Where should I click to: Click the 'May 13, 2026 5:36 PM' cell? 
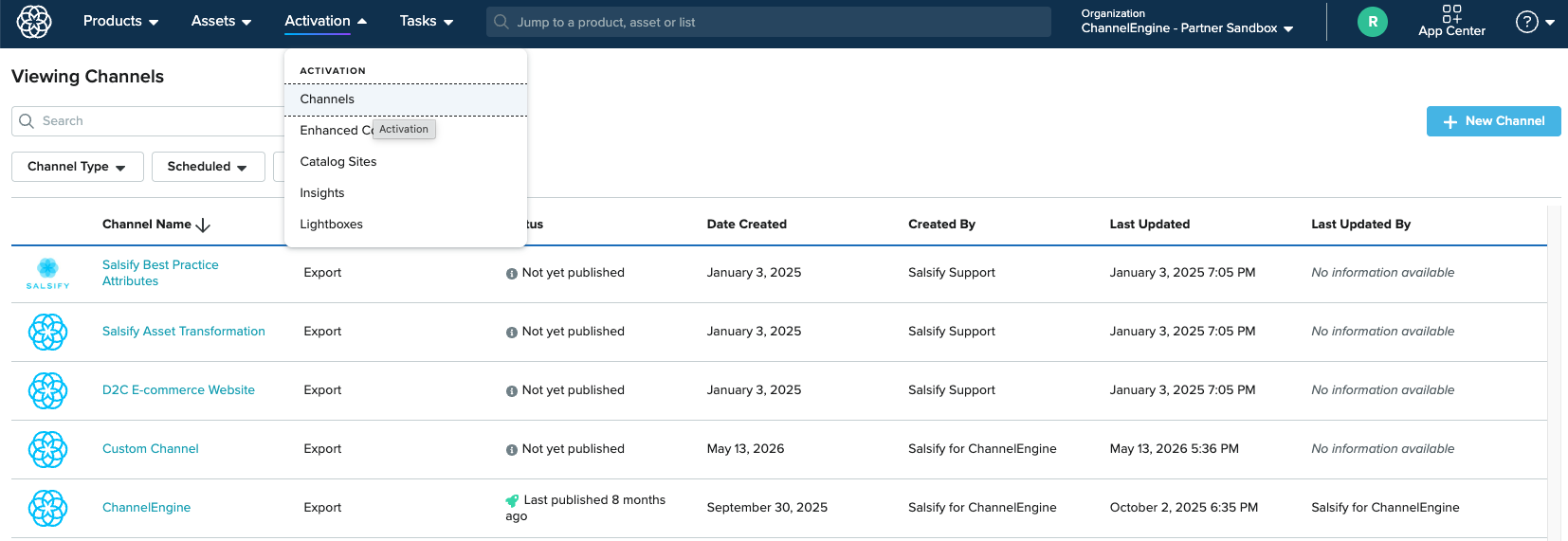1174,449
